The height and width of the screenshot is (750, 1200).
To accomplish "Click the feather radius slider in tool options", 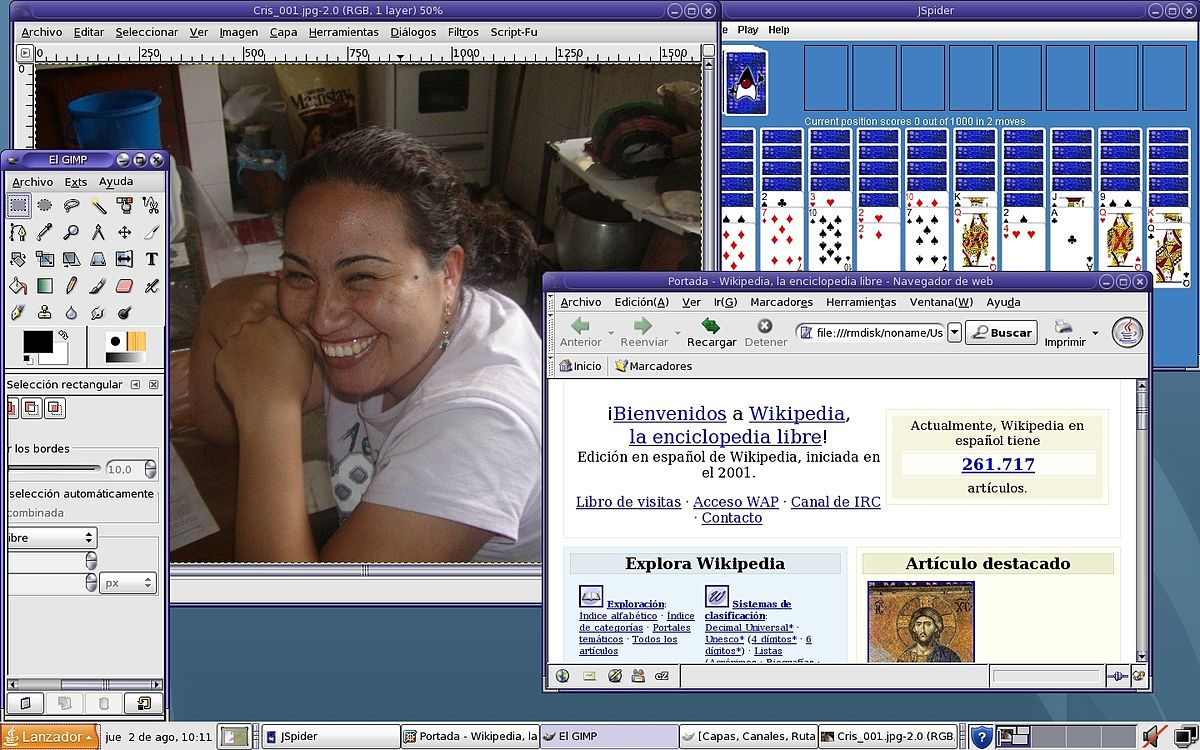I will (55, 468).
